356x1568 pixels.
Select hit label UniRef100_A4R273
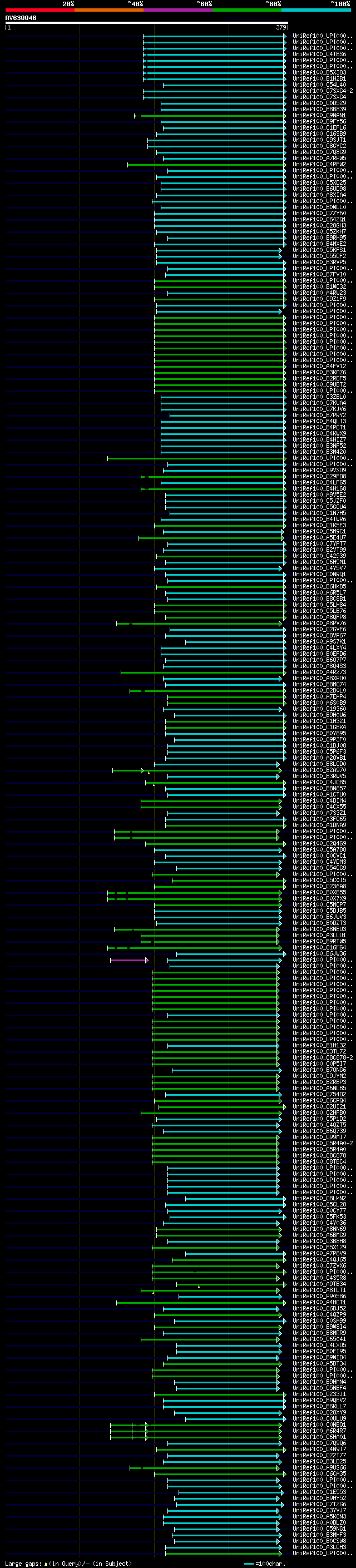319,672
